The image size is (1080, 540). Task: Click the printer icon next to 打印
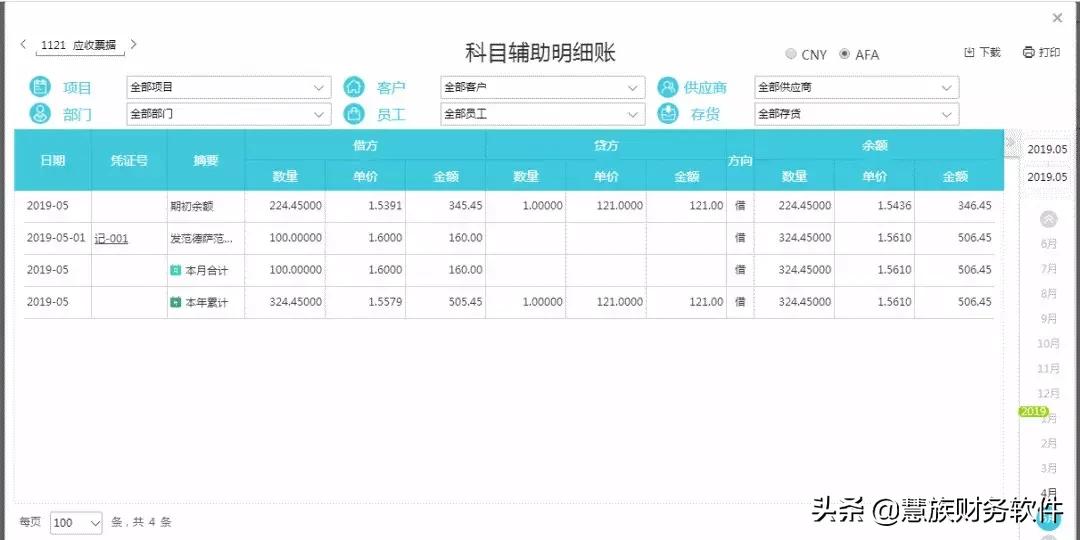point(1029,52)
